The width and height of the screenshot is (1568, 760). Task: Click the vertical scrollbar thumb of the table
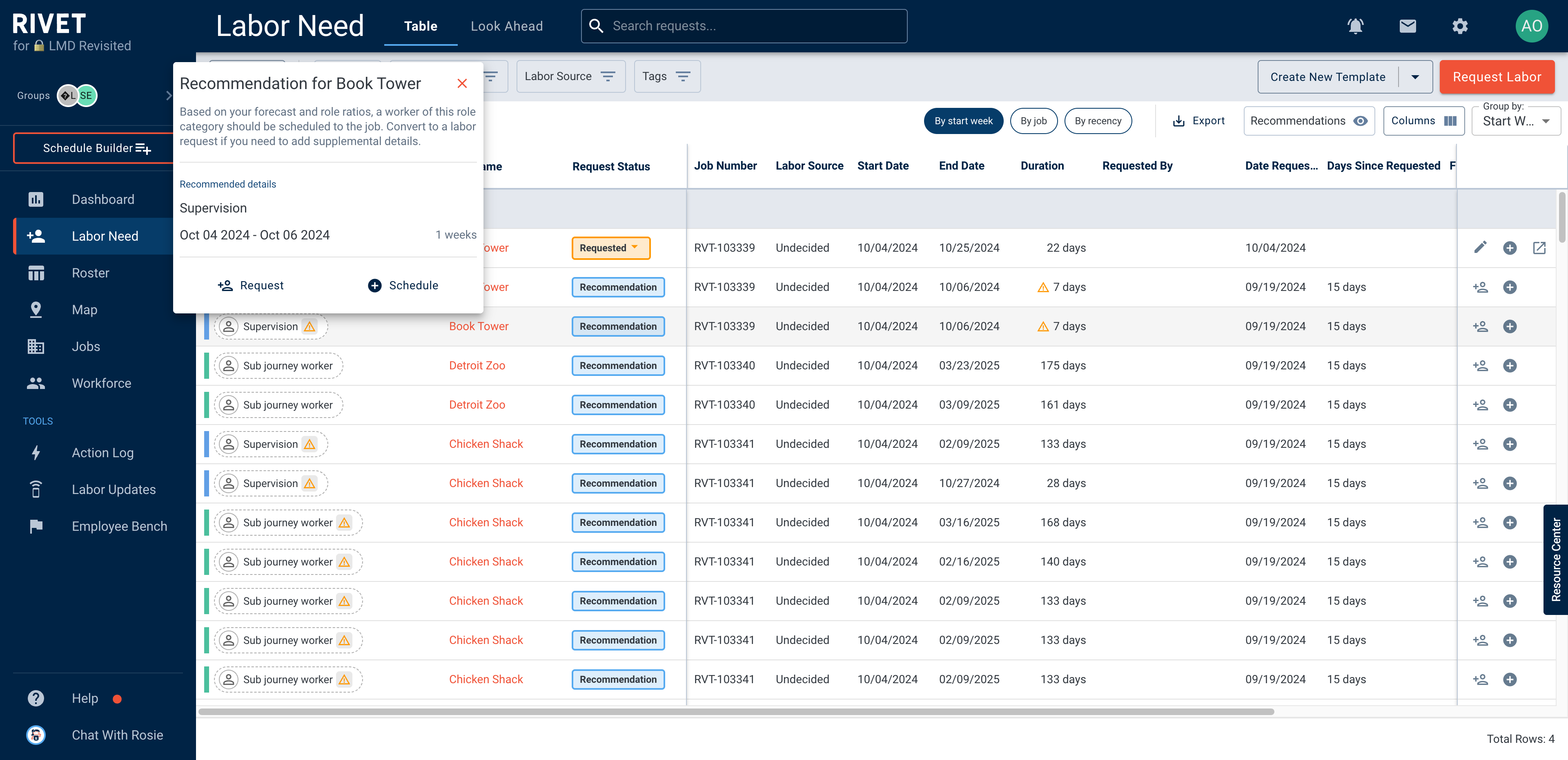(x=1561, y=217)
